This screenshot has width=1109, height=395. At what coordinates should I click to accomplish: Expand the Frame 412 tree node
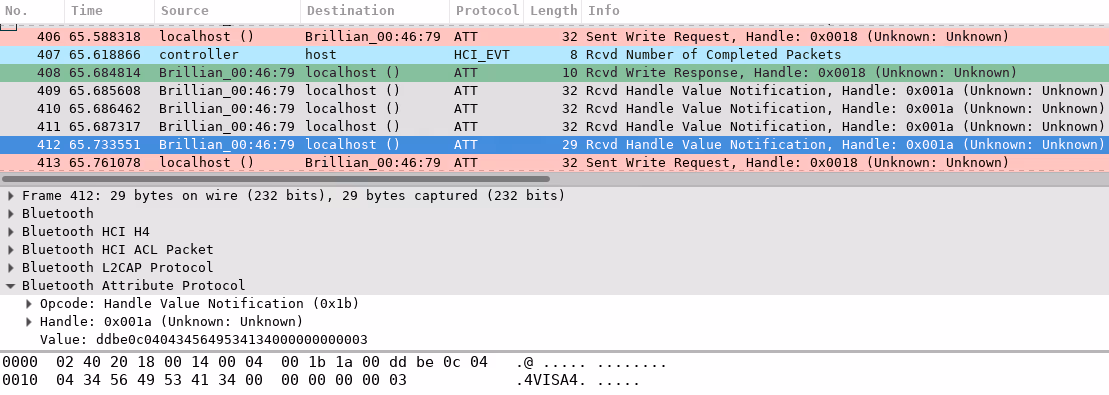pos(11,195)
